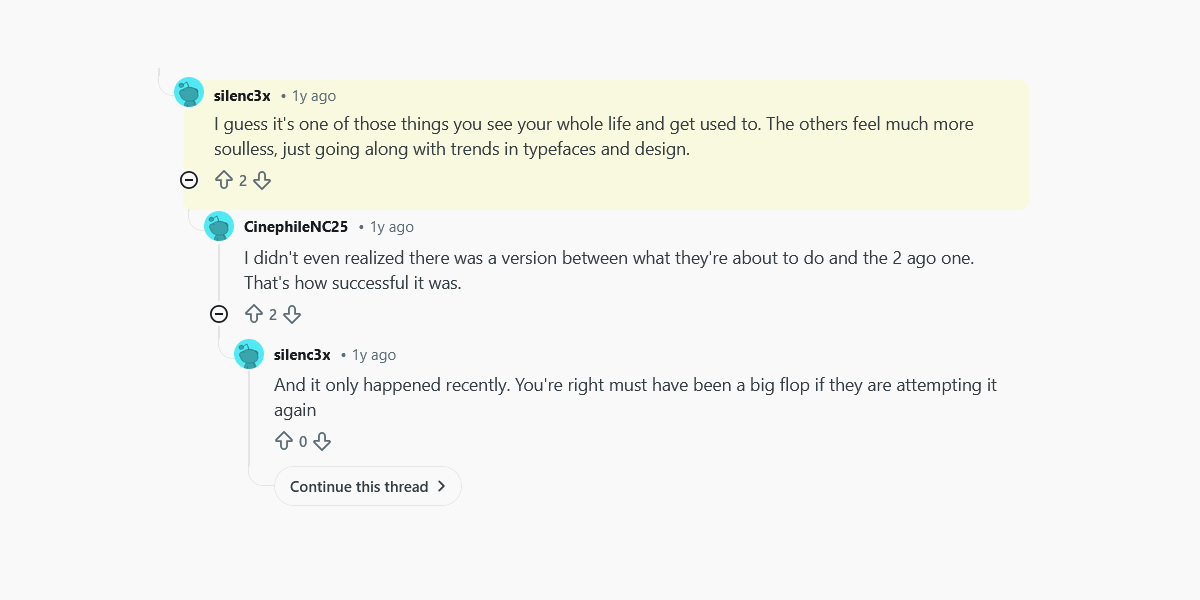Click CinephileNC25's avatar
1200x600 pixels.
219,226
